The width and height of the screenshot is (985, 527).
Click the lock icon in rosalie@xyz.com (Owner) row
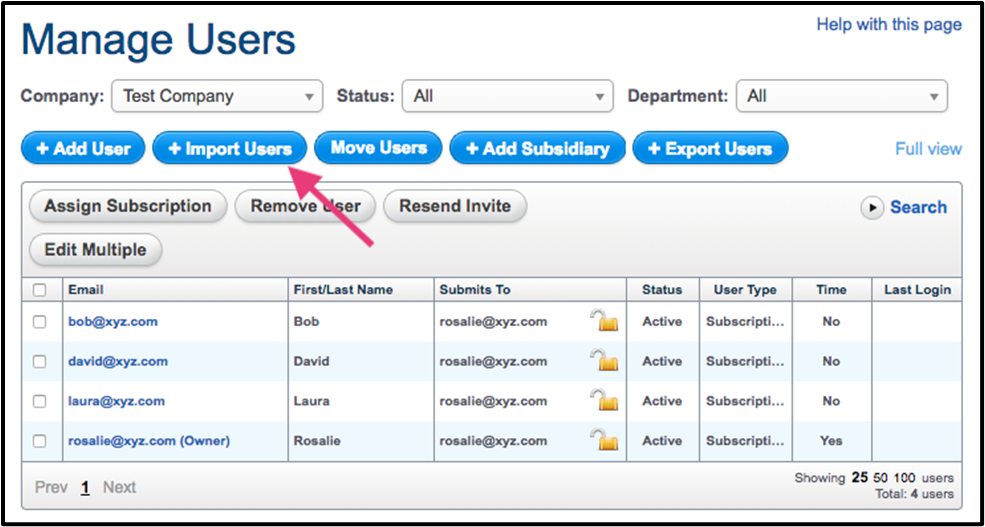[x=604, y=440]
